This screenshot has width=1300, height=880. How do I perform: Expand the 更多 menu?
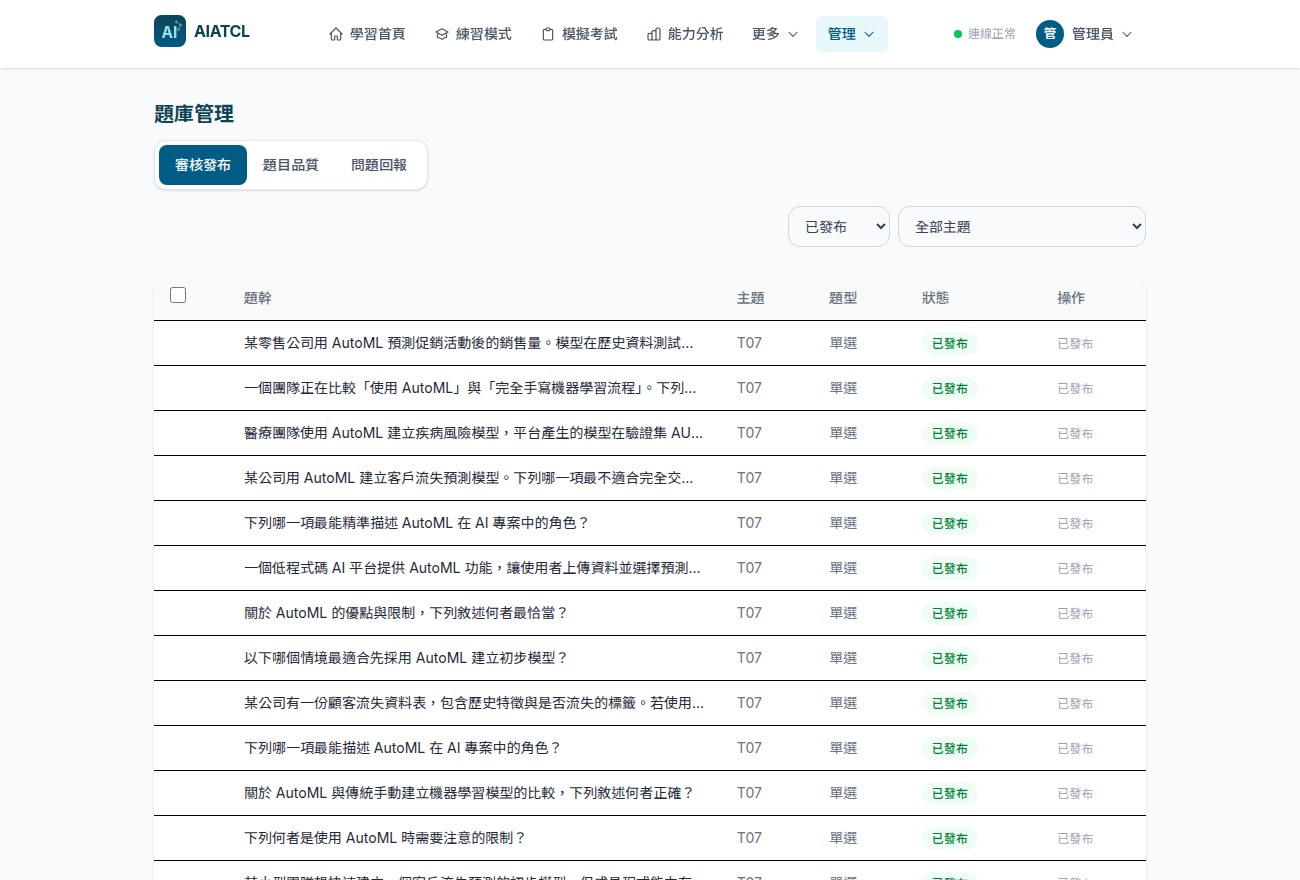pyautogui.click(x=775, y=34)
